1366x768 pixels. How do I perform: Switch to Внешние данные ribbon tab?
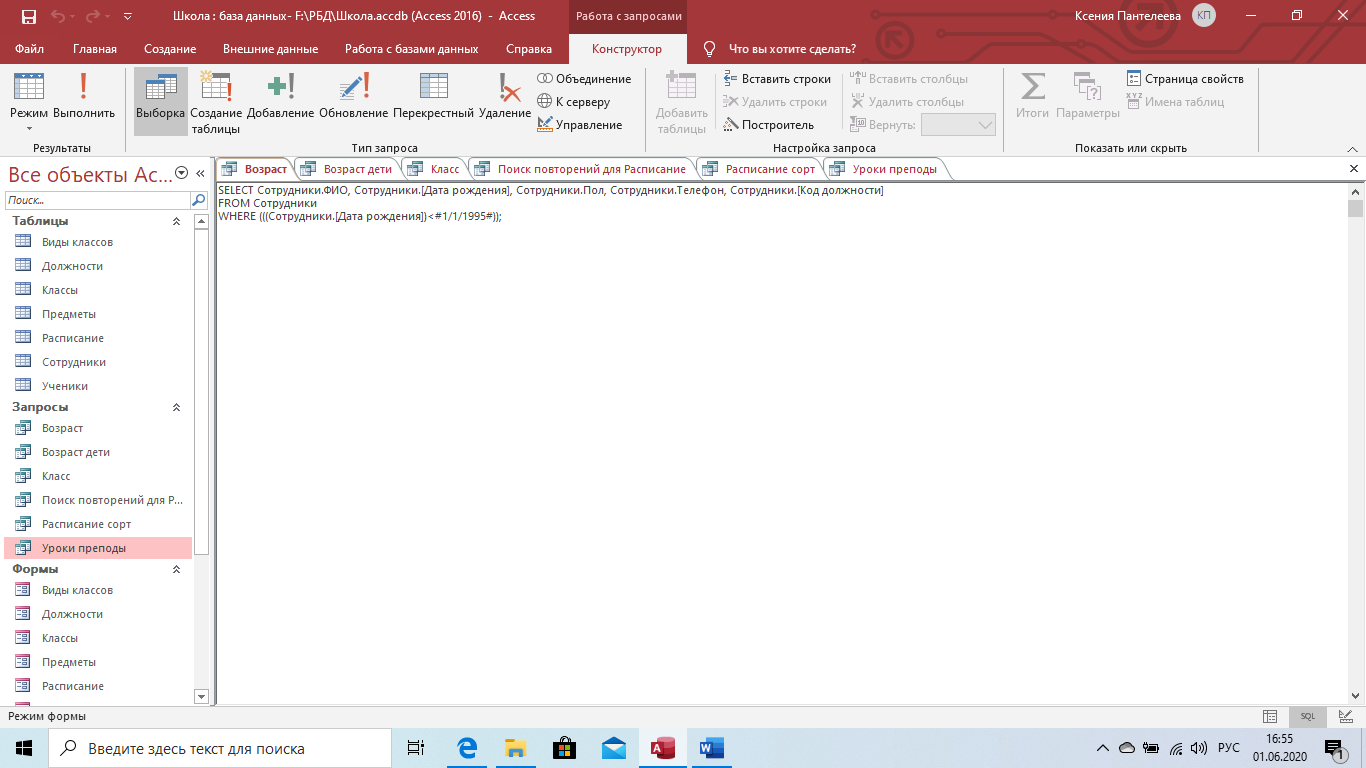click(x=270, y=49)
